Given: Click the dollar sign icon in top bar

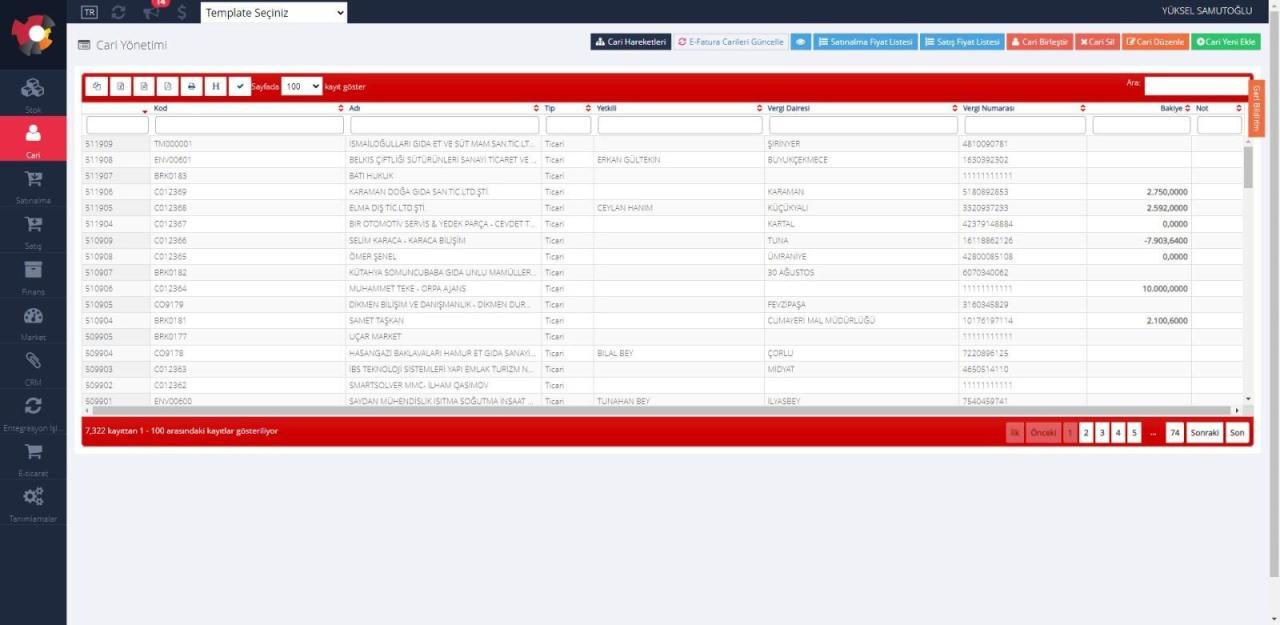Looking at the screenshot, I should 181,12.
